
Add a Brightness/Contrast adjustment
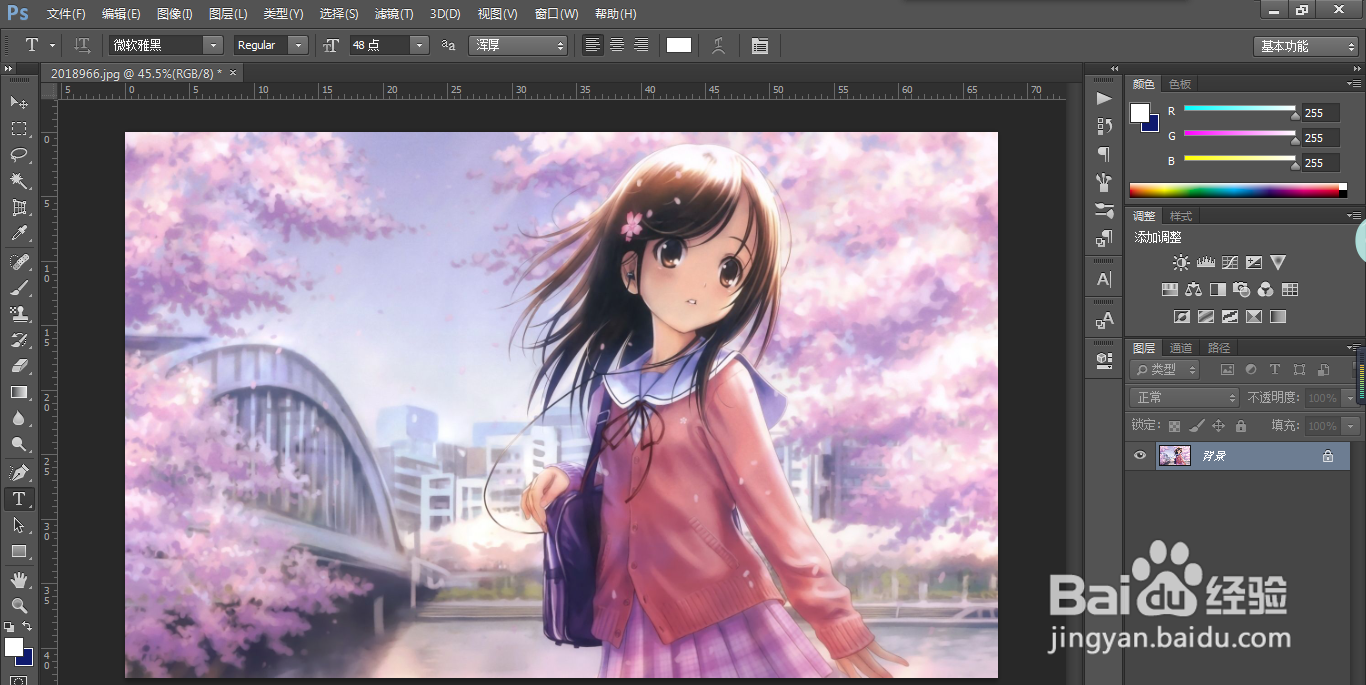tap(1181, 263)
